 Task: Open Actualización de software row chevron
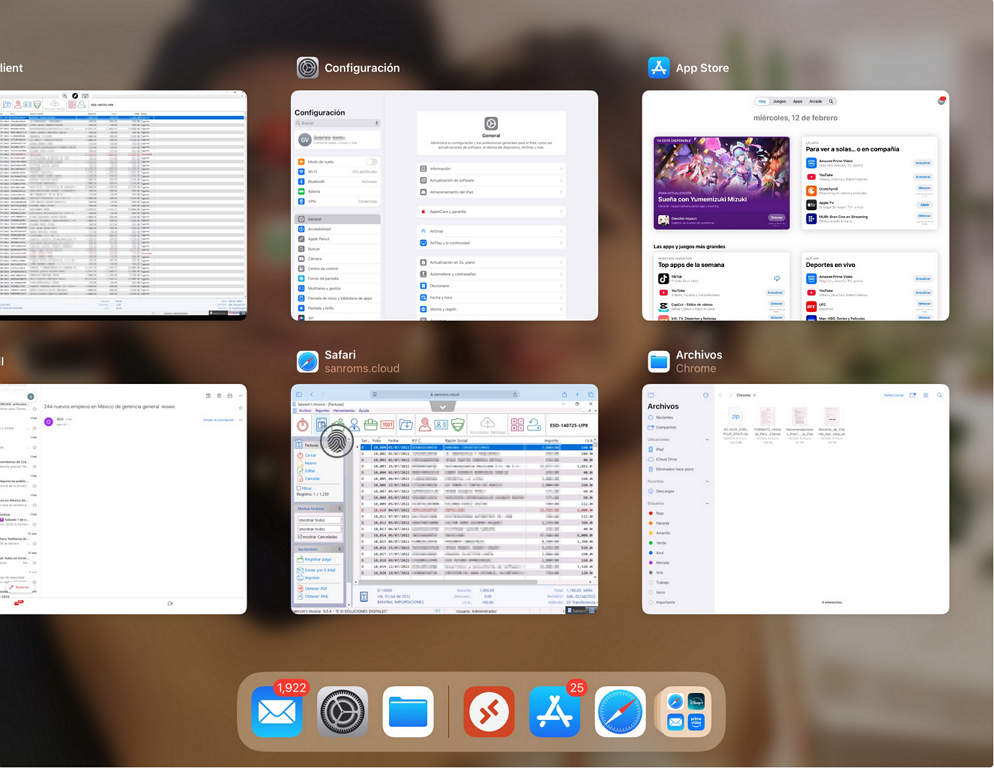pyautogui.click(x=562, y=181)
